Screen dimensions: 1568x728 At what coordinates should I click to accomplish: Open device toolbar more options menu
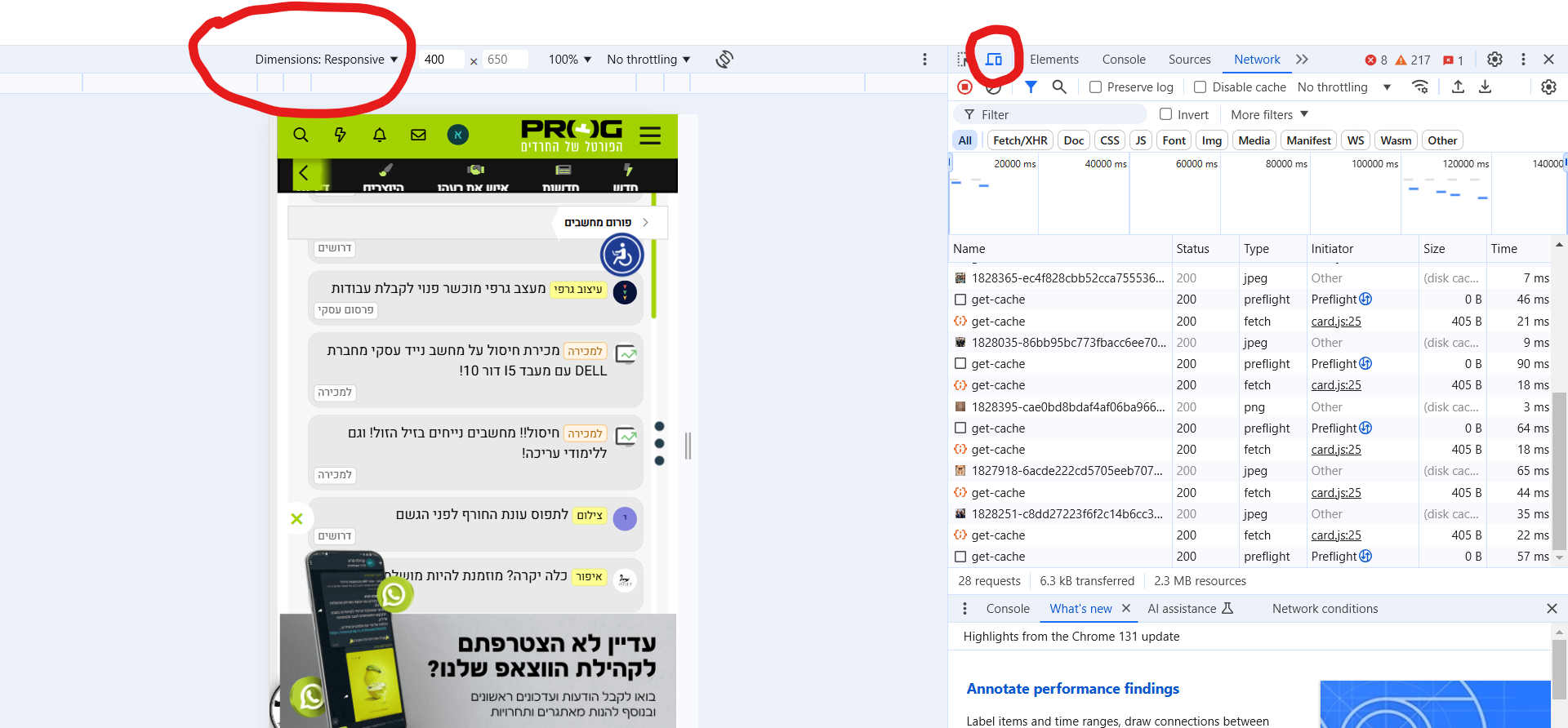point(924,60)
